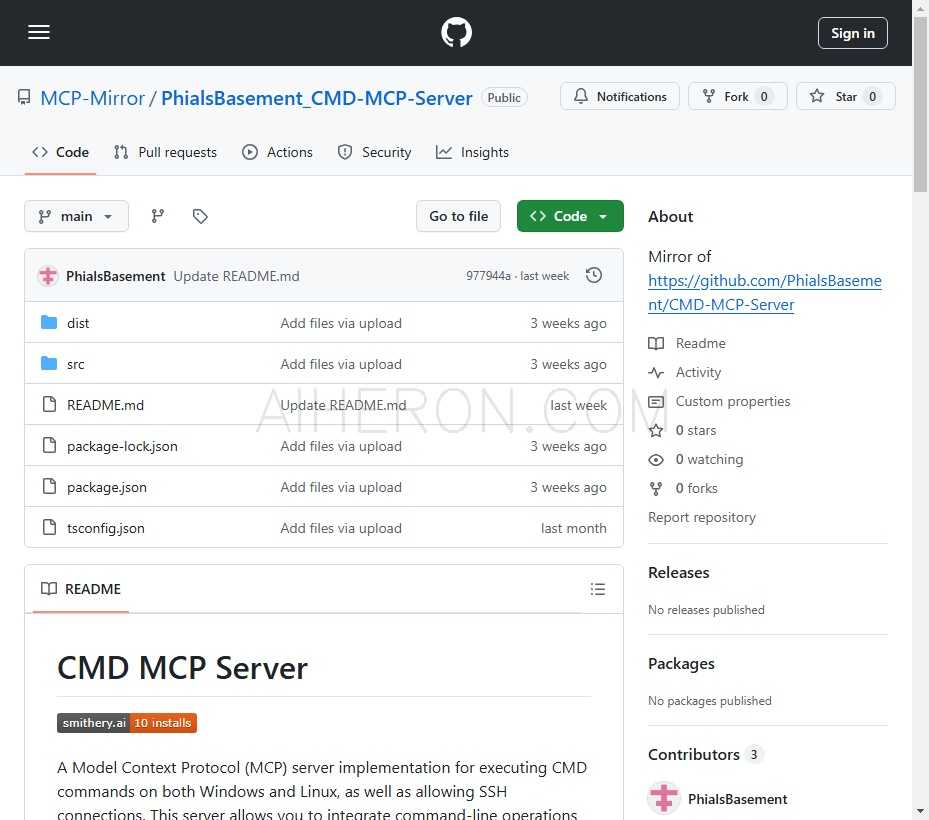Click the star icon beside 0 stars
Viewport: 929px width, 820px height.
coord(656,431)
